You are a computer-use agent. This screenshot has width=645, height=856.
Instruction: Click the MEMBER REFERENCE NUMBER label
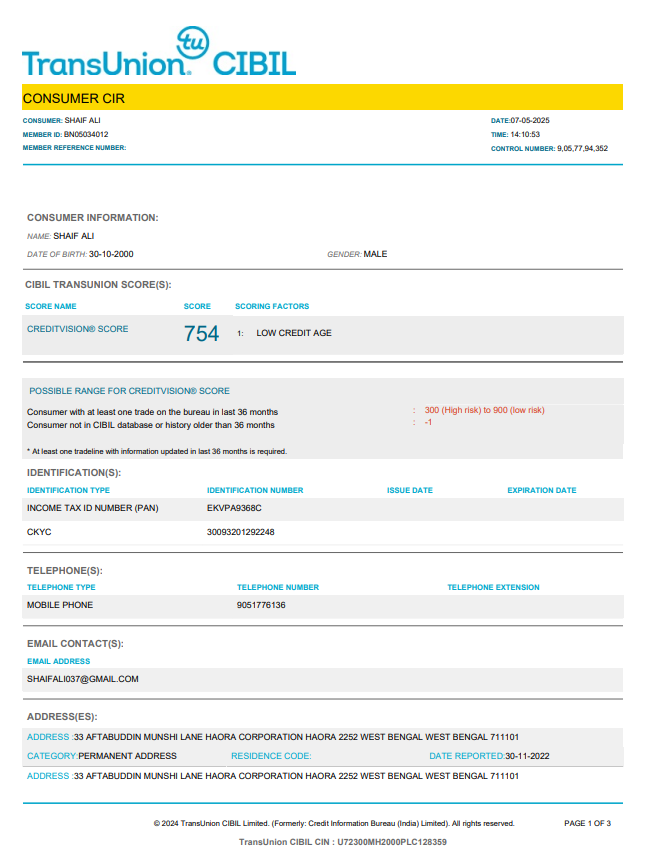coord(74,148)
